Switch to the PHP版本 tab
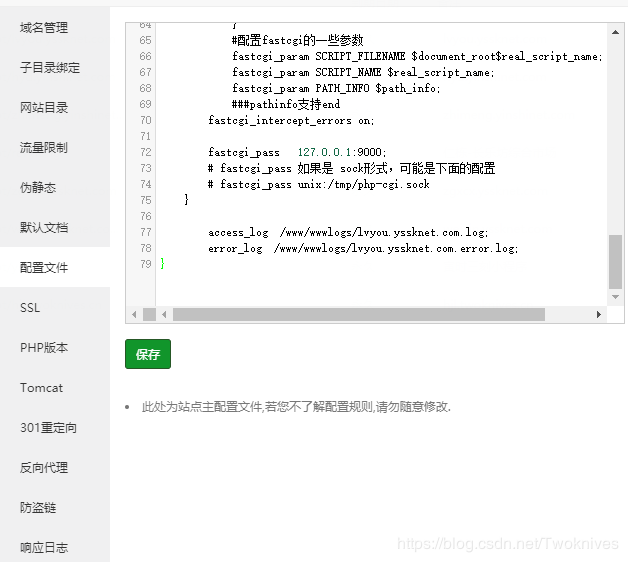Image resolution: width=628 pixels, height=562 pixels. click(44, 347)
